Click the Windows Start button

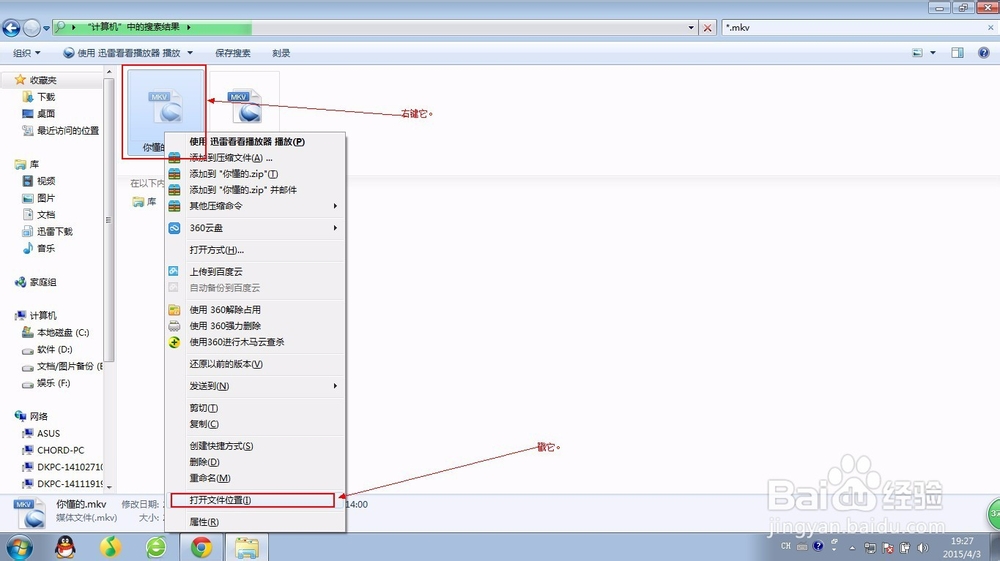point(19,547)
